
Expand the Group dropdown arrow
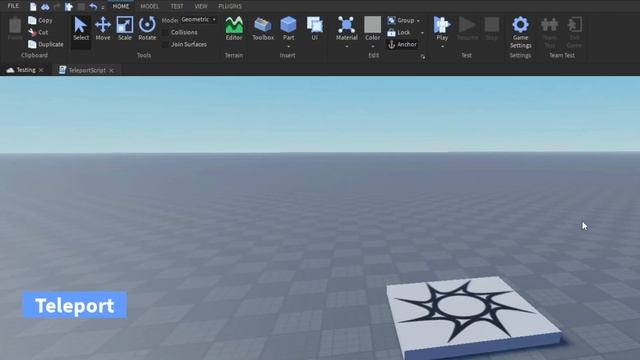coord(418,20)
